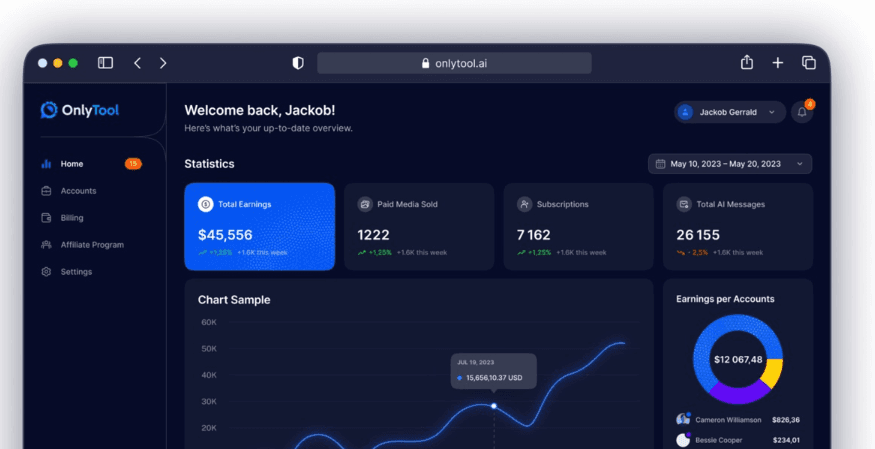Screen dimensions: 875x449
Task: Click the calendar icon in date range
Action: [660, 164]
